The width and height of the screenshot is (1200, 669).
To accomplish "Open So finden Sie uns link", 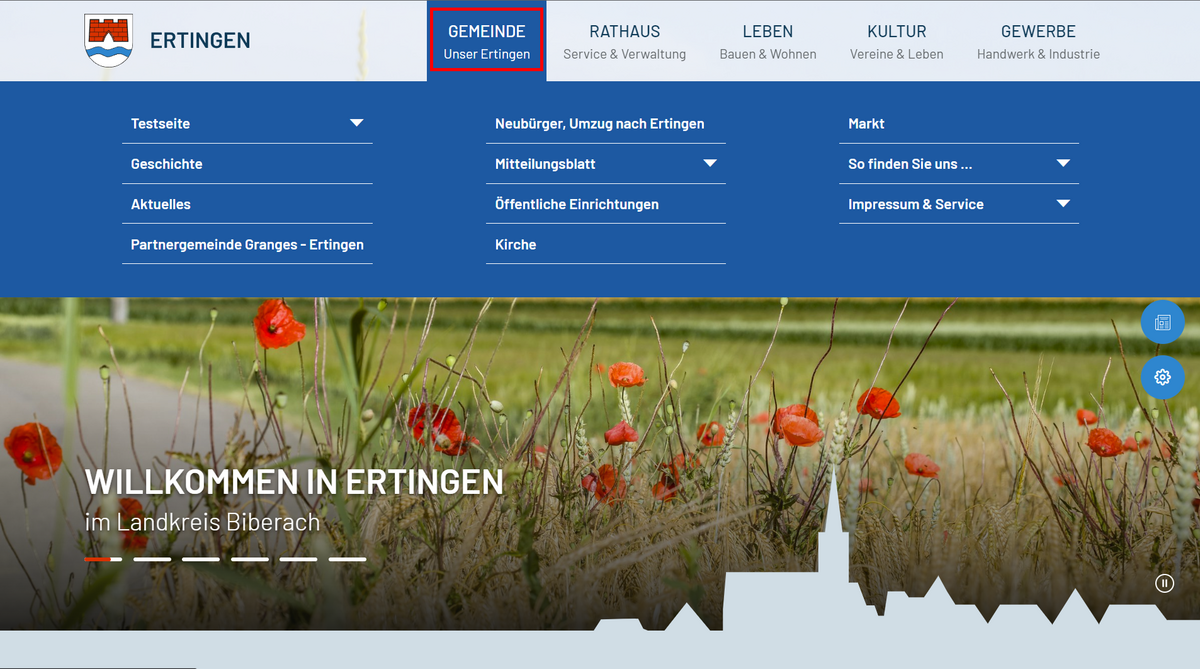I will (x=910, y=164).
